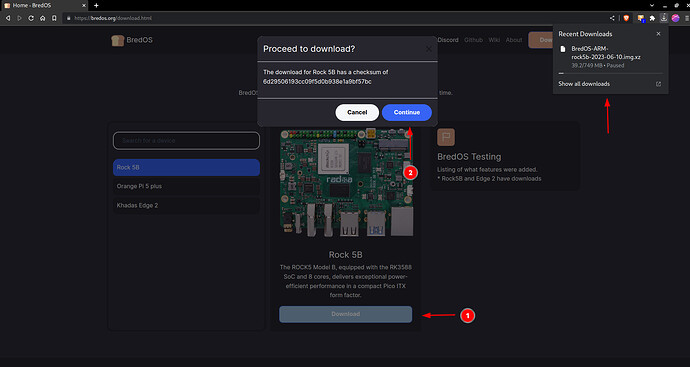The height and width of the screenshot is (367, 690).
Task: Click the file icon of downloaded image
Action: click(563, 49)
